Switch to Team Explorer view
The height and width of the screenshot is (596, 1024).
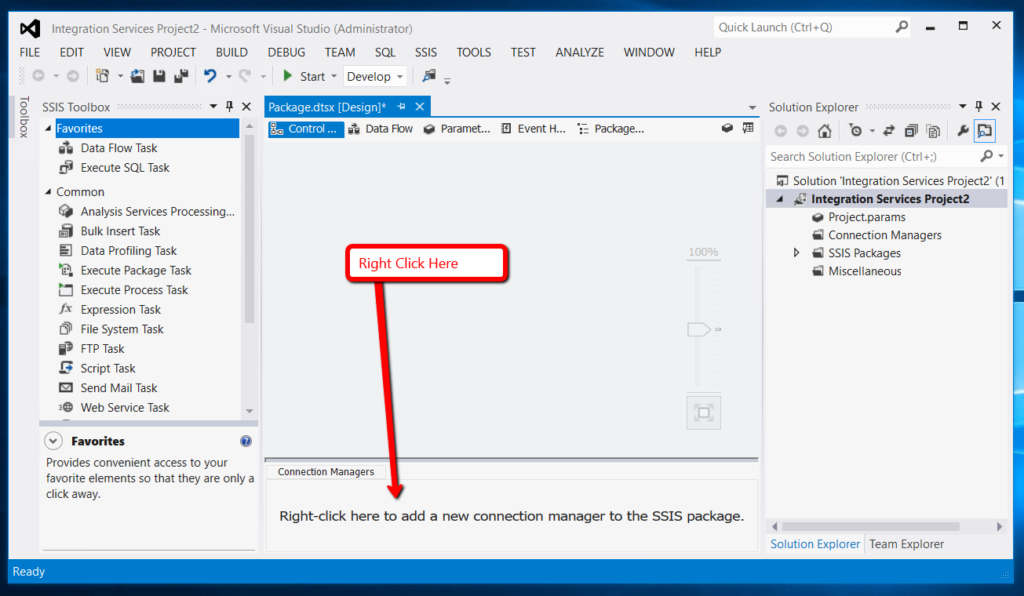(x=906, y=544)
